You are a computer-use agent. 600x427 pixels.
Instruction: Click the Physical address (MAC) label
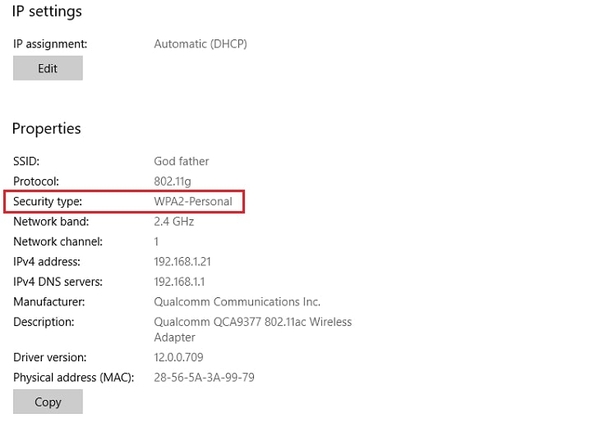point(70,377)
